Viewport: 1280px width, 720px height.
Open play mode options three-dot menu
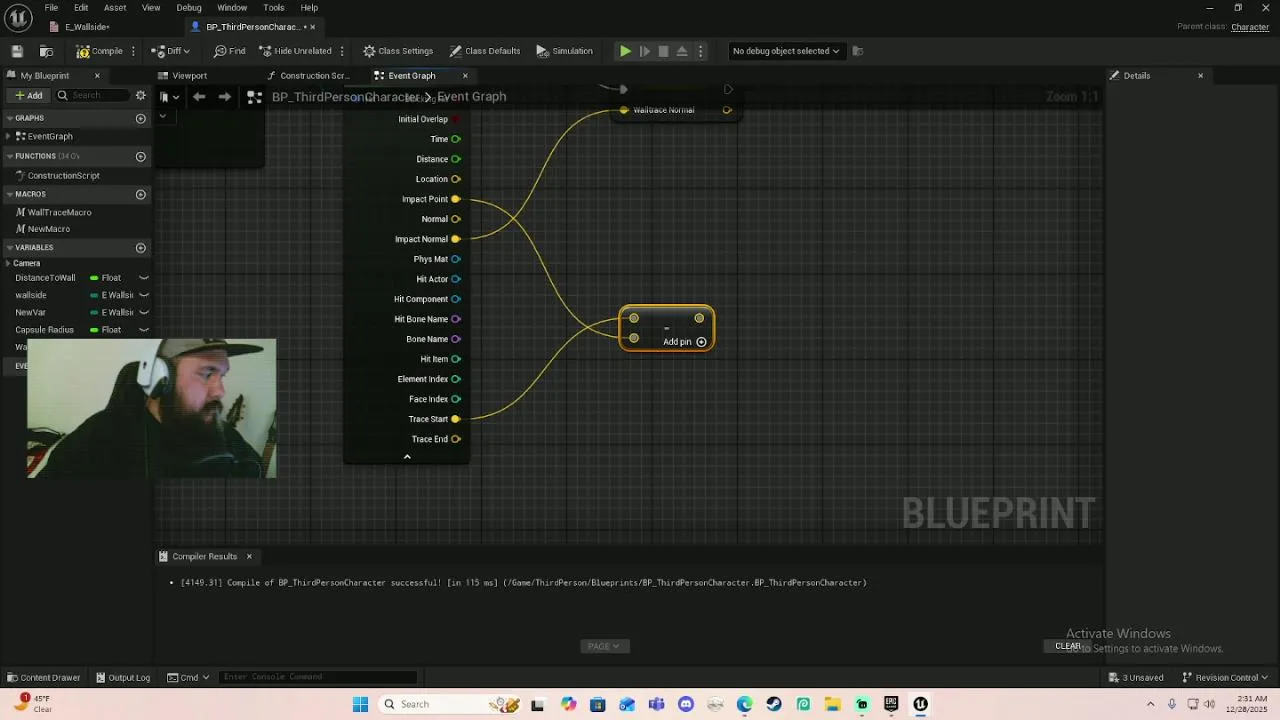pyautogui.click(x=700, y=51)
